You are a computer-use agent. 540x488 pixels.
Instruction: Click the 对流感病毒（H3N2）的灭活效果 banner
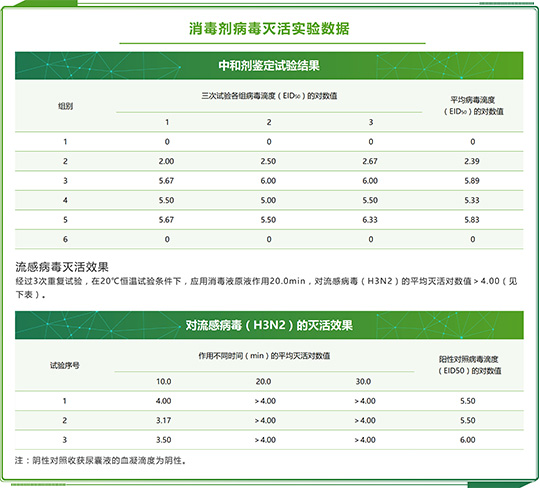(x=269, y=325)
